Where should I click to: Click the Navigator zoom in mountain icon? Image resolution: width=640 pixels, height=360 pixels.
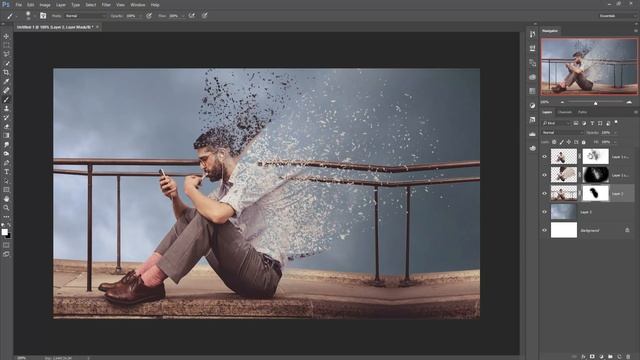click(x=629, y=102)
